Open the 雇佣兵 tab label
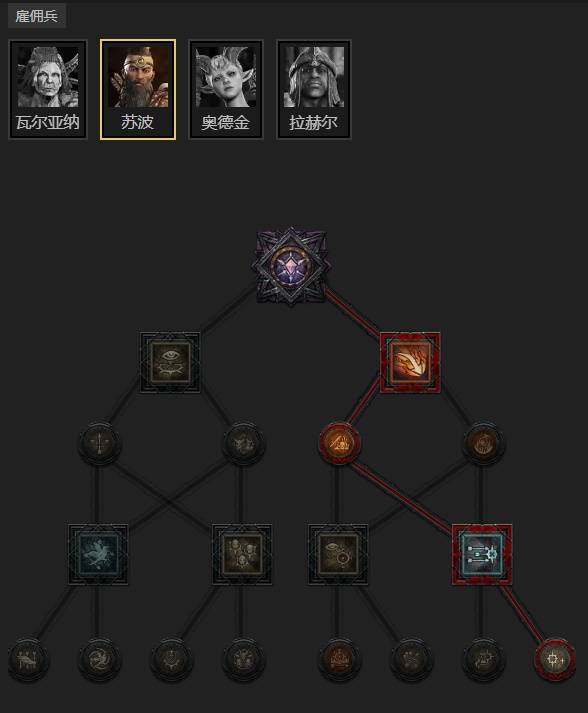The width and height of the screenshot is (588, 713). (x=37, y=16)
